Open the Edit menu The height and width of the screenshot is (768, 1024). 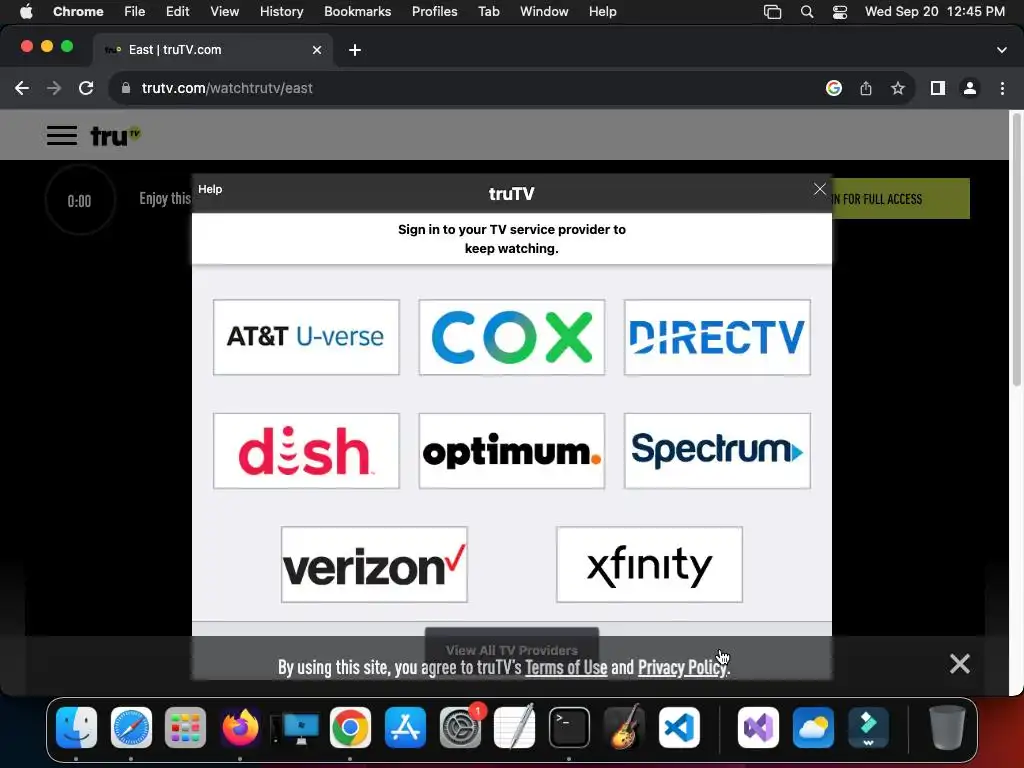177,11
